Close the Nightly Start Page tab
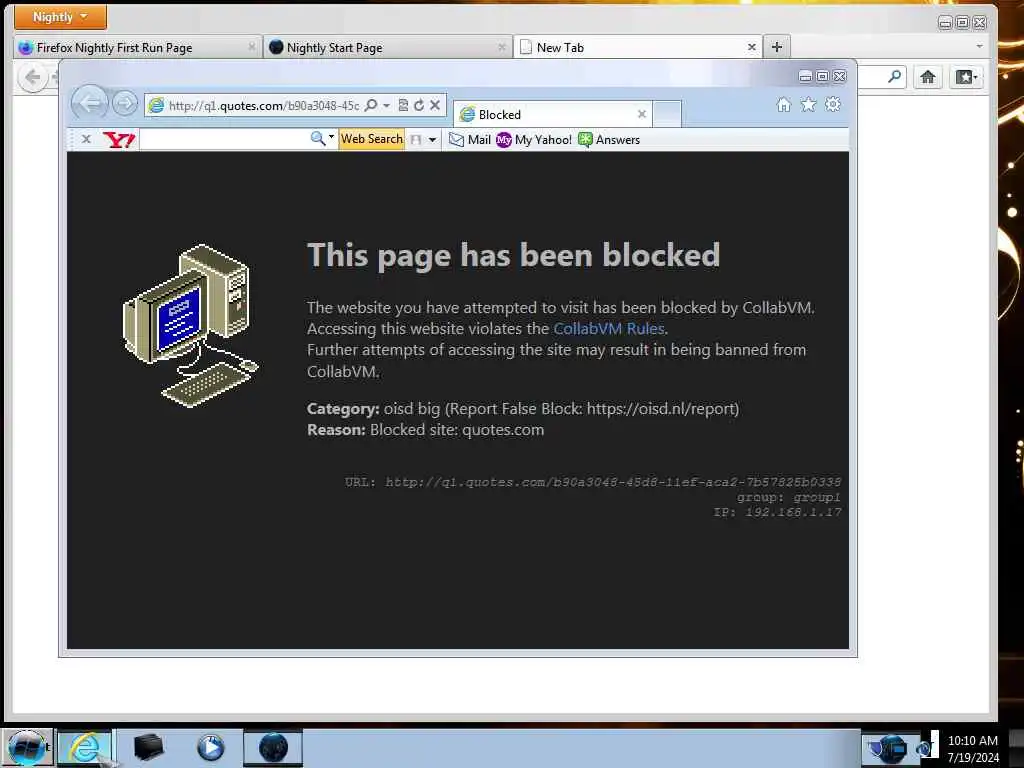This screenshot has width=1024, height=768. tap(502, 47)
